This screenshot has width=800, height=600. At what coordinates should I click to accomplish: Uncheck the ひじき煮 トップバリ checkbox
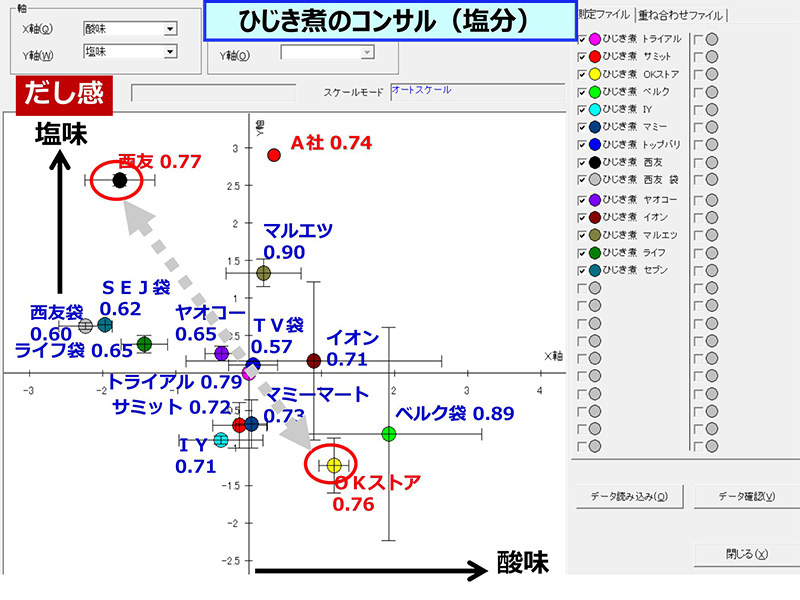tap(582, 145)
